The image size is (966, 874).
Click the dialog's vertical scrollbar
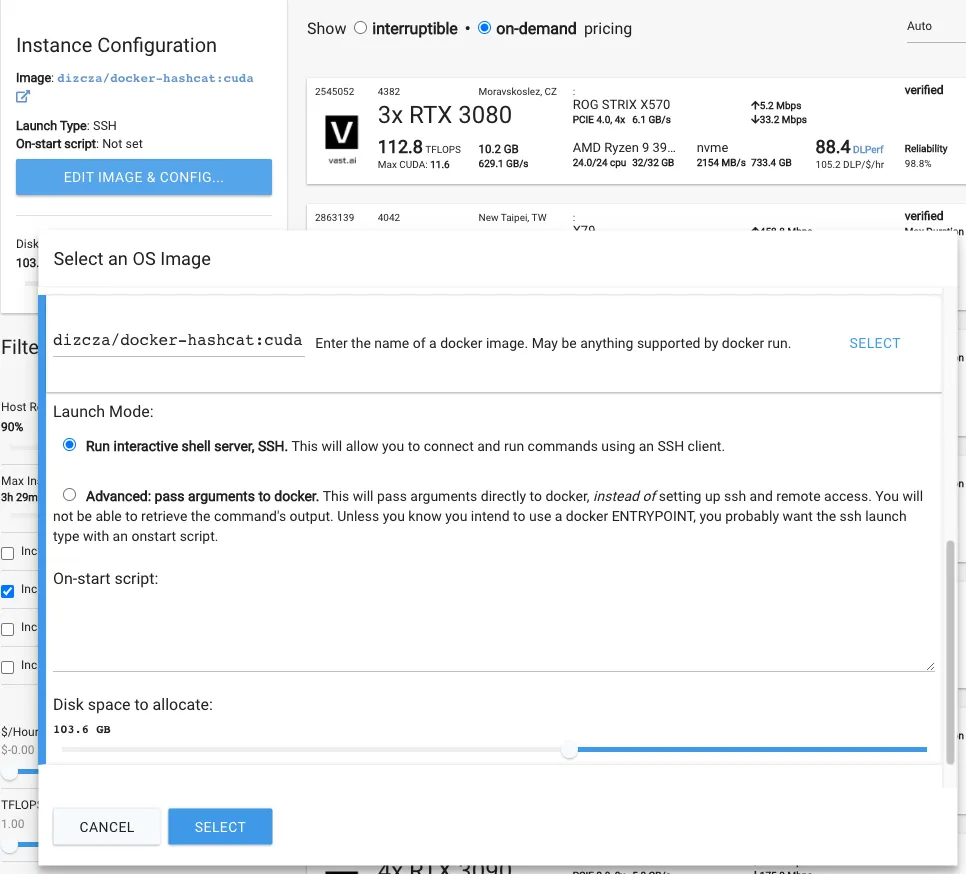(950, 650)
